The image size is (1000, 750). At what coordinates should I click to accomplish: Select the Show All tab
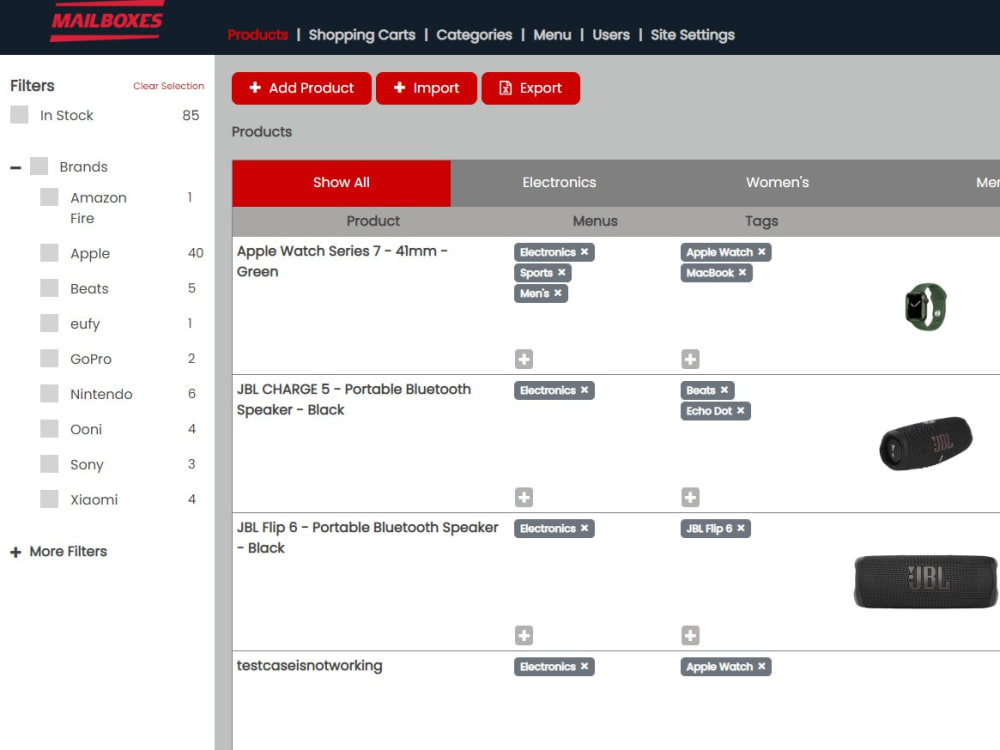341,183
